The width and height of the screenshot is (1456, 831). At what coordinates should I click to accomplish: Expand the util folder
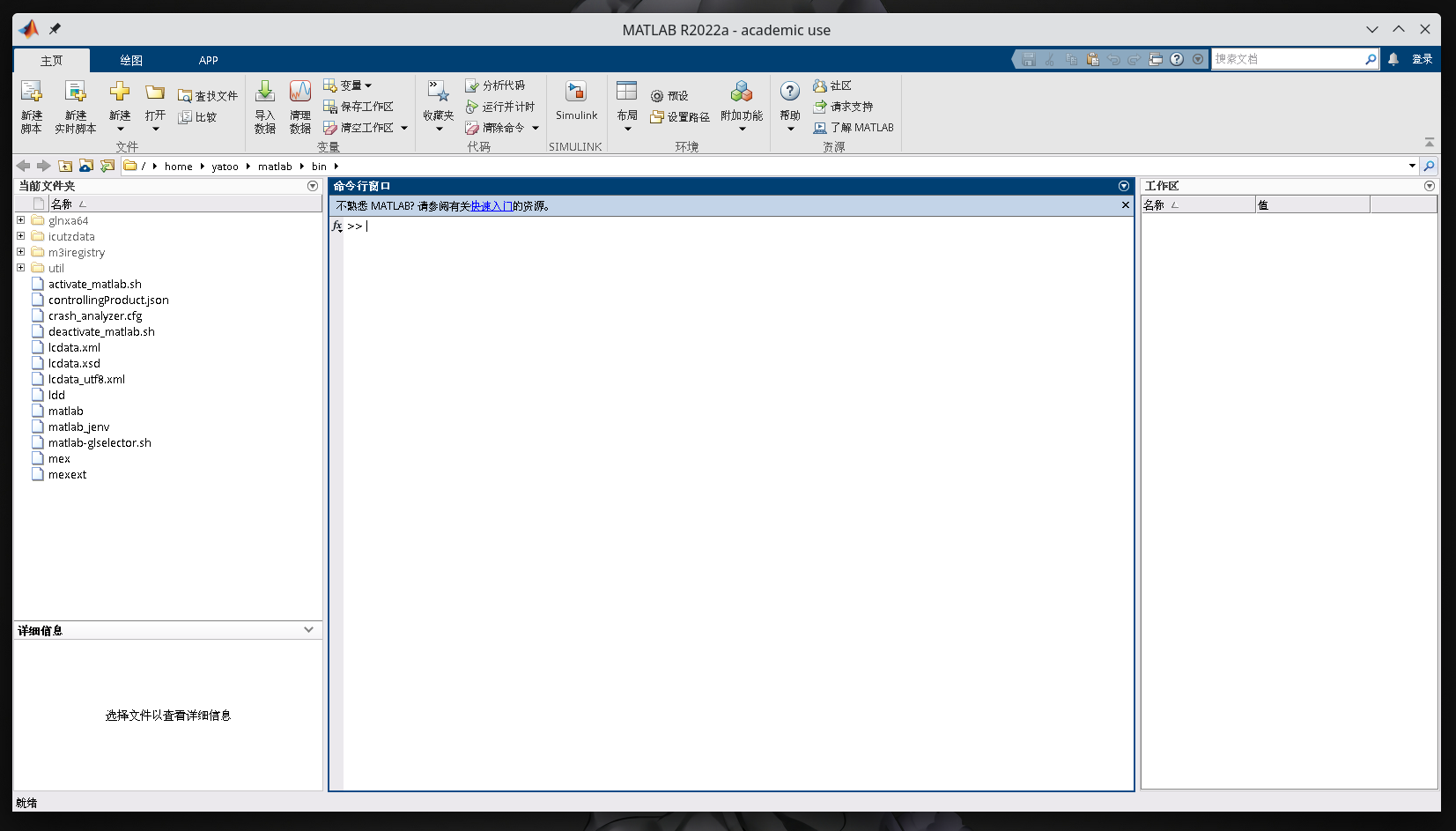(20, 268)
